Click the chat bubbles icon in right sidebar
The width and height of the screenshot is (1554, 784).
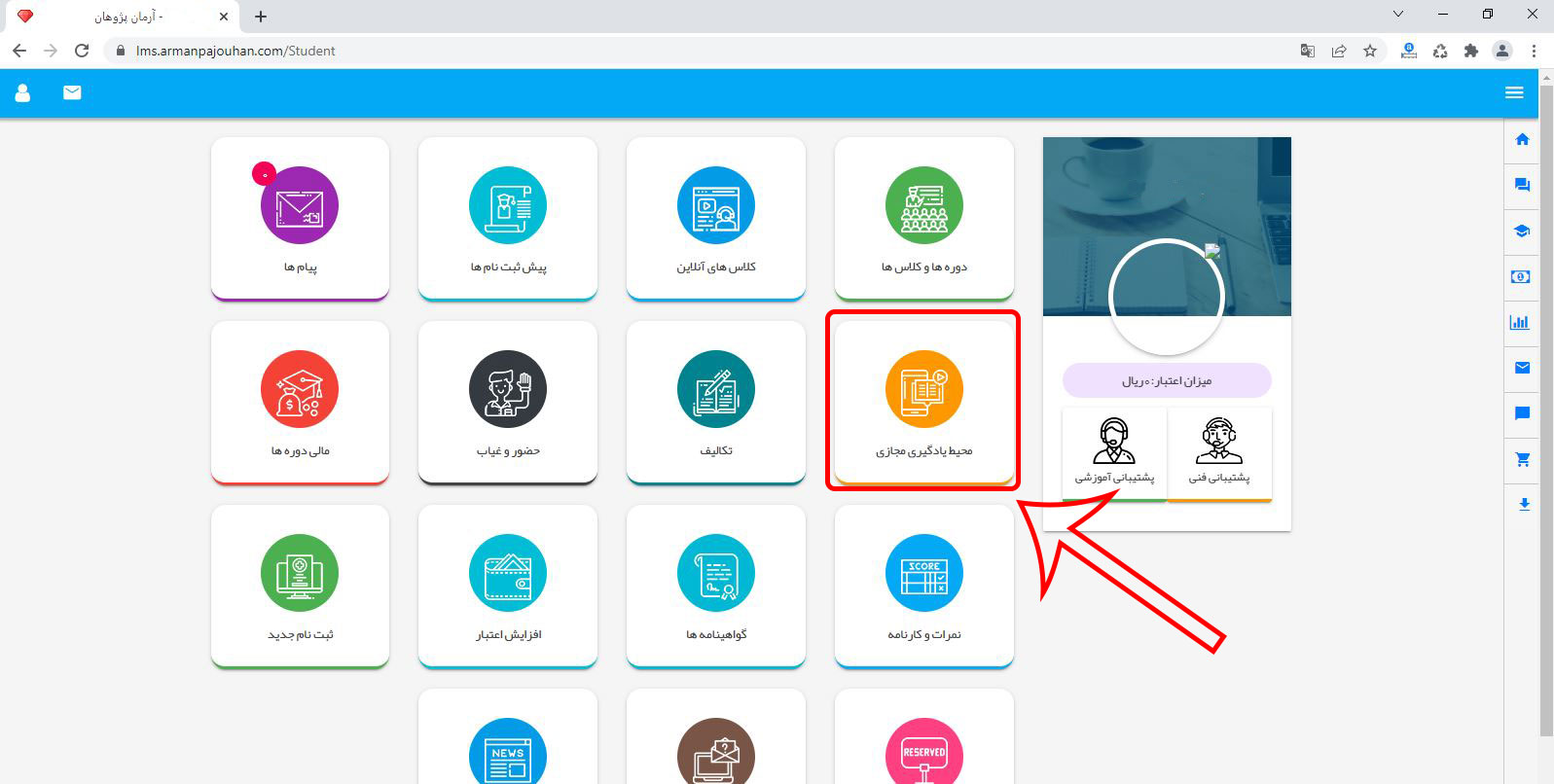click(x=1523, y=185)
